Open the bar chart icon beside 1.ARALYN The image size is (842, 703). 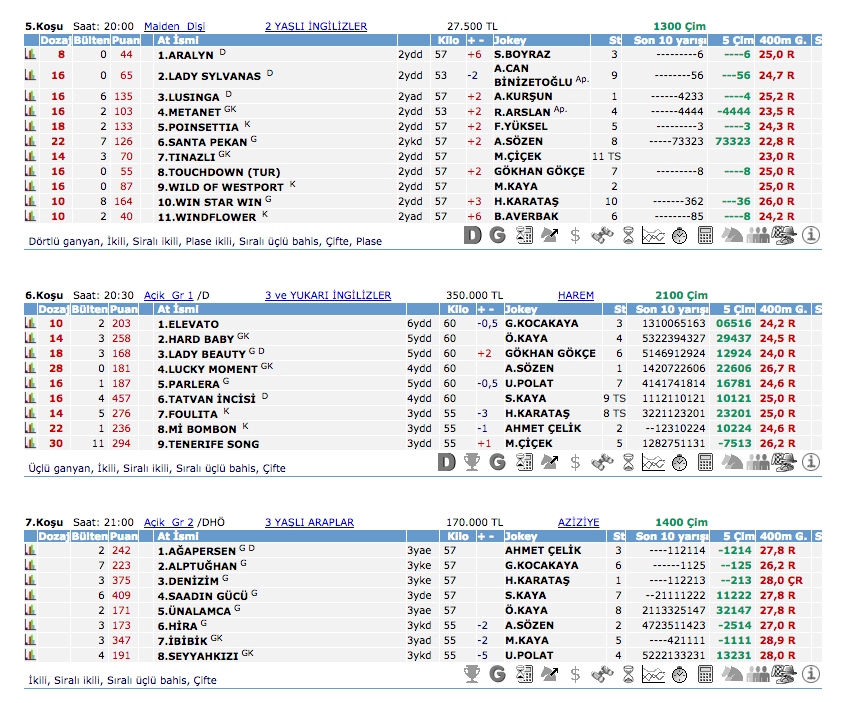pyautogui.click(x=30, y=54)
